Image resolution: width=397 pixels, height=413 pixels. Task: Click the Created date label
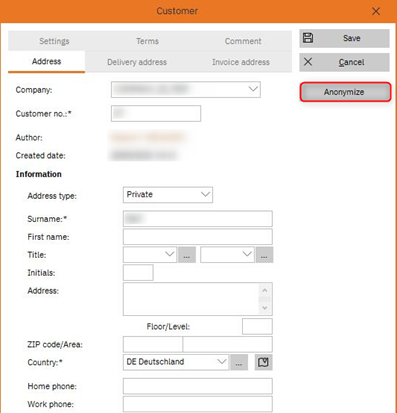pos(41,155)
